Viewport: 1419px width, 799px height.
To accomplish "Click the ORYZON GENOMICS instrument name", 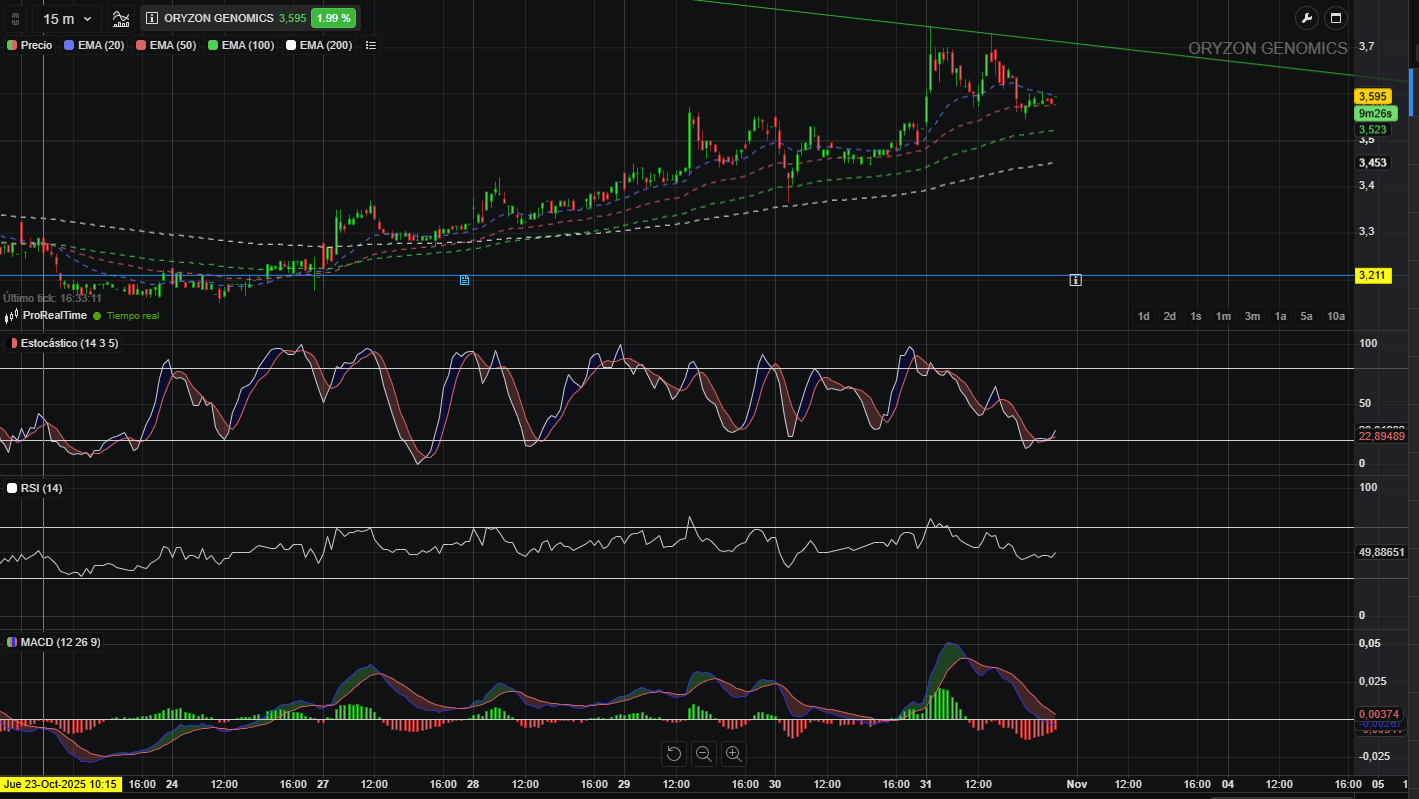I will [x=219, y=18].
